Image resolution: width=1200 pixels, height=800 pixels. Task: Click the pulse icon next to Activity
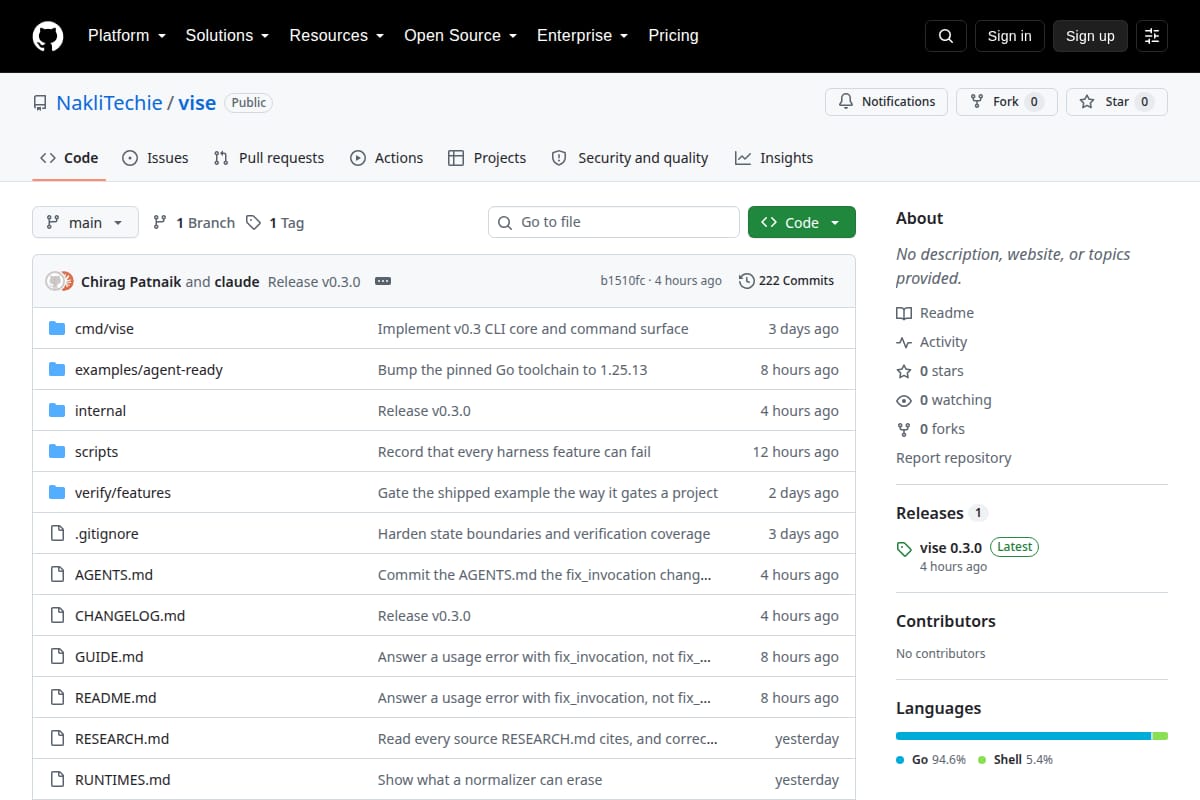click(x=904, y=342)
